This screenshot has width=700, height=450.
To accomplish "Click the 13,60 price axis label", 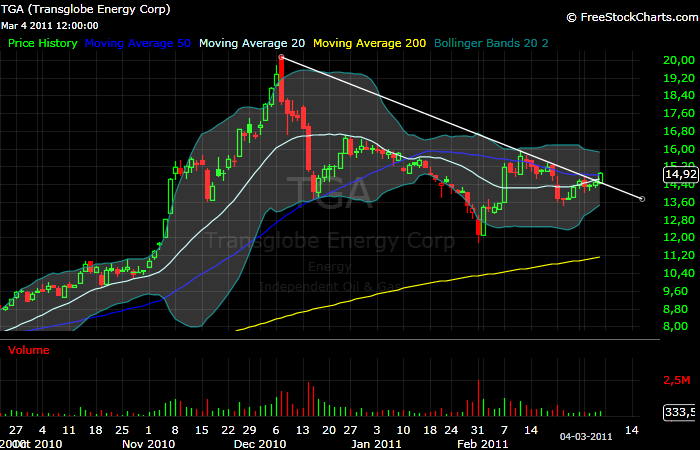I will [x=679, y=202].
